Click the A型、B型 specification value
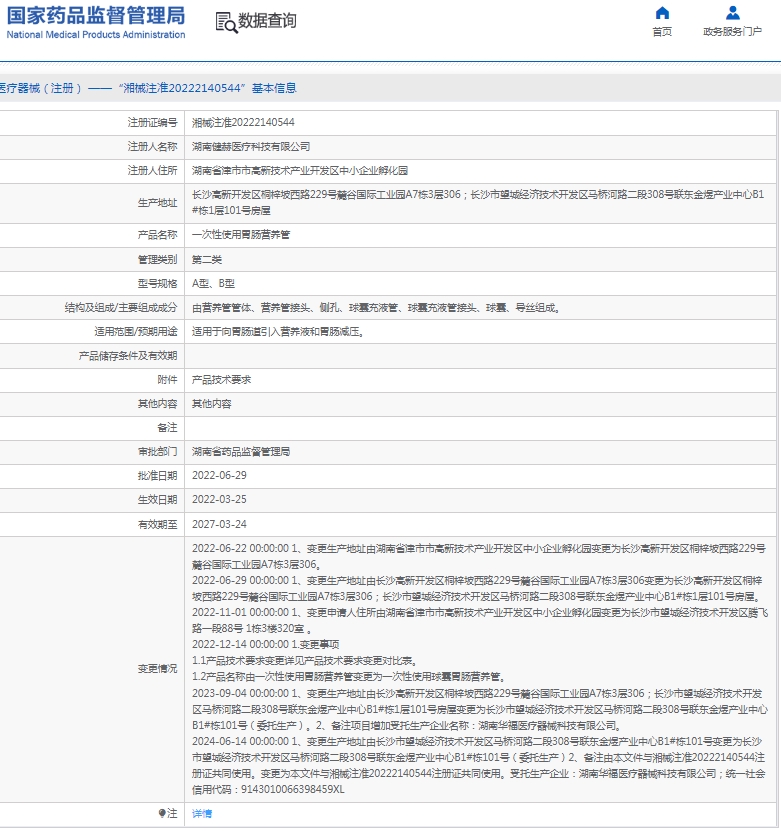 point(213,284)
